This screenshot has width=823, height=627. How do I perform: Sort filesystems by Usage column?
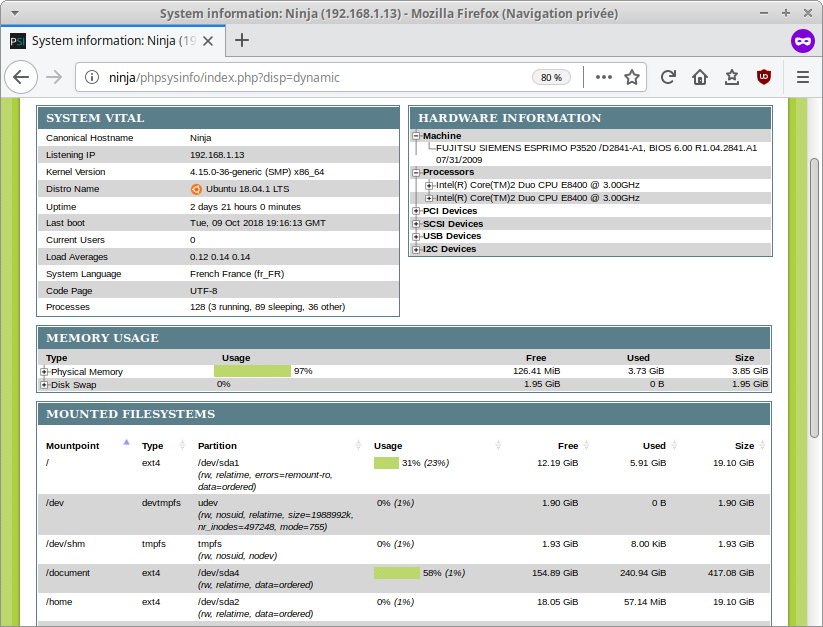(x=388, y=445)
